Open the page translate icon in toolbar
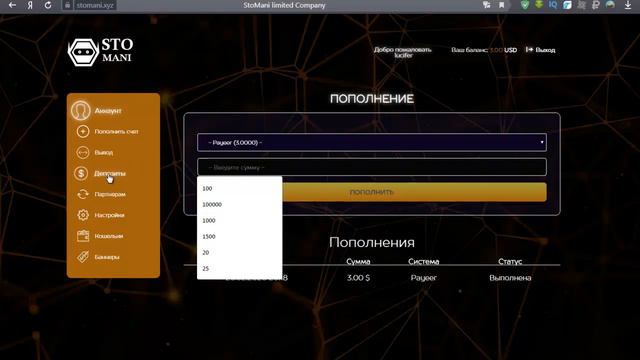The image size is (640, 360). pyautogui.click(x=487, y=5)
